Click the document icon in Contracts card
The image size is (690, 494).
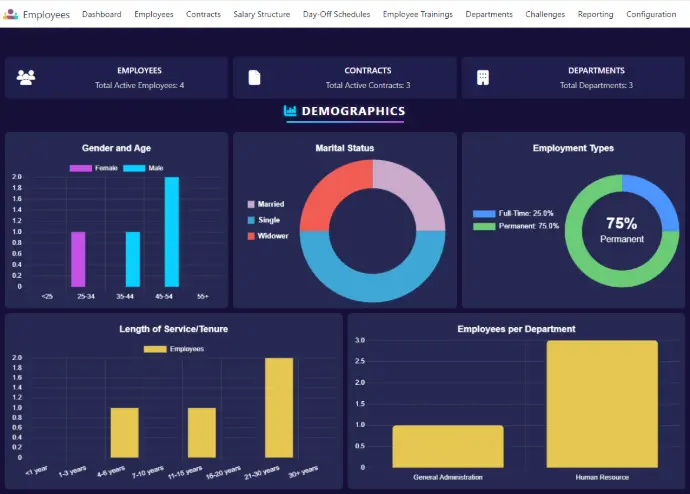[254, 77]
